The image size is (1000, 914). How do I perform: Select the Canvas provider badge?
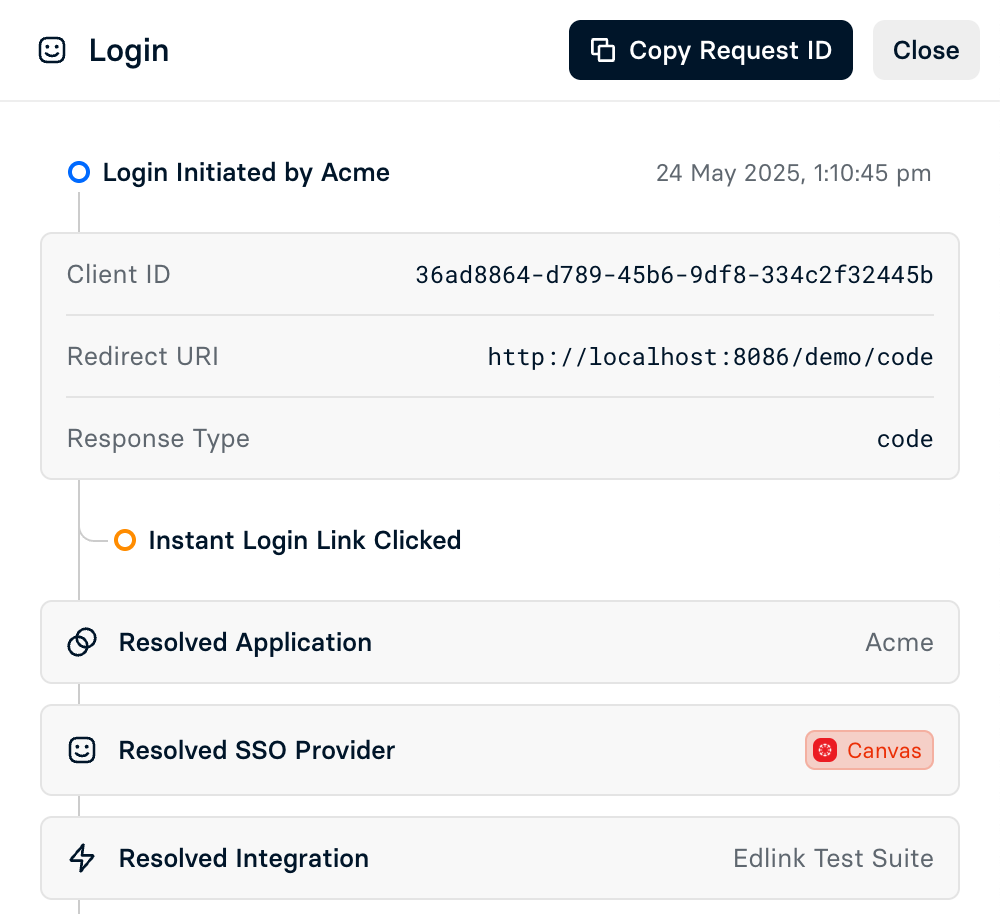[868, 750]
